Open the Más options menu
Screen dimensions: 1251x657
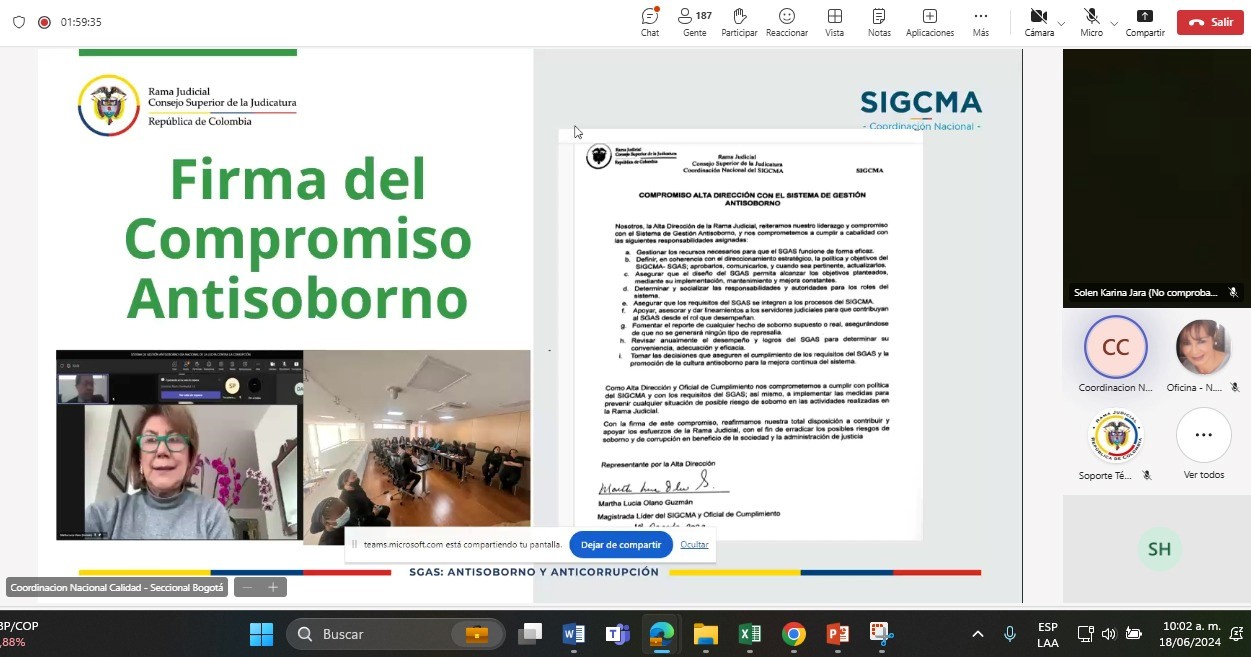click(981, 22)
